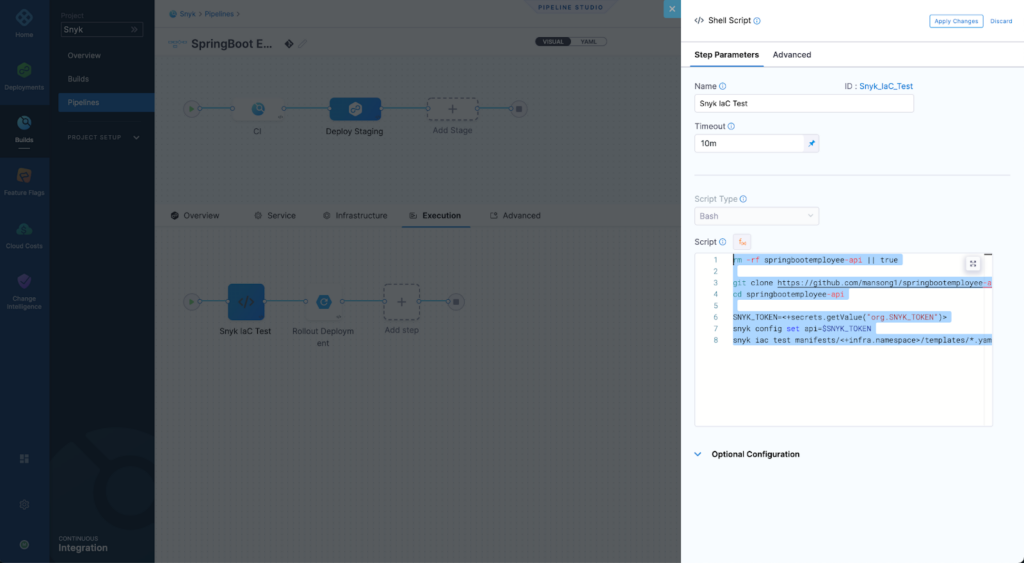The image size is (1024, 563).
Task: Select the Deploy Staging stage node
Action: (355, 109)
